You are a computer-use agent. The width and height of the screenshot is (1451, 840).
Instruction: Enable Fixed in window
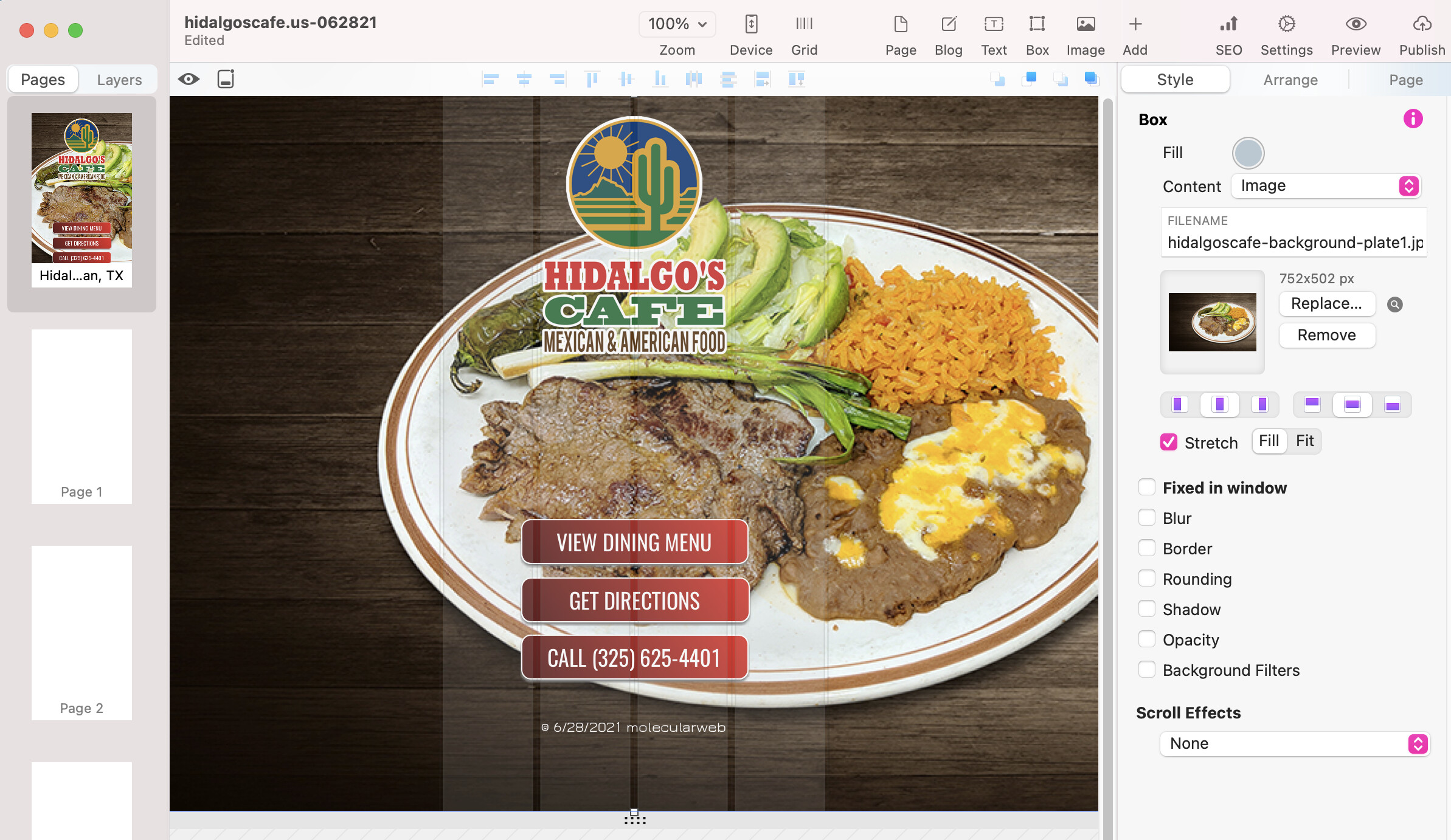pyautogui.click(x=1146, y=487)
